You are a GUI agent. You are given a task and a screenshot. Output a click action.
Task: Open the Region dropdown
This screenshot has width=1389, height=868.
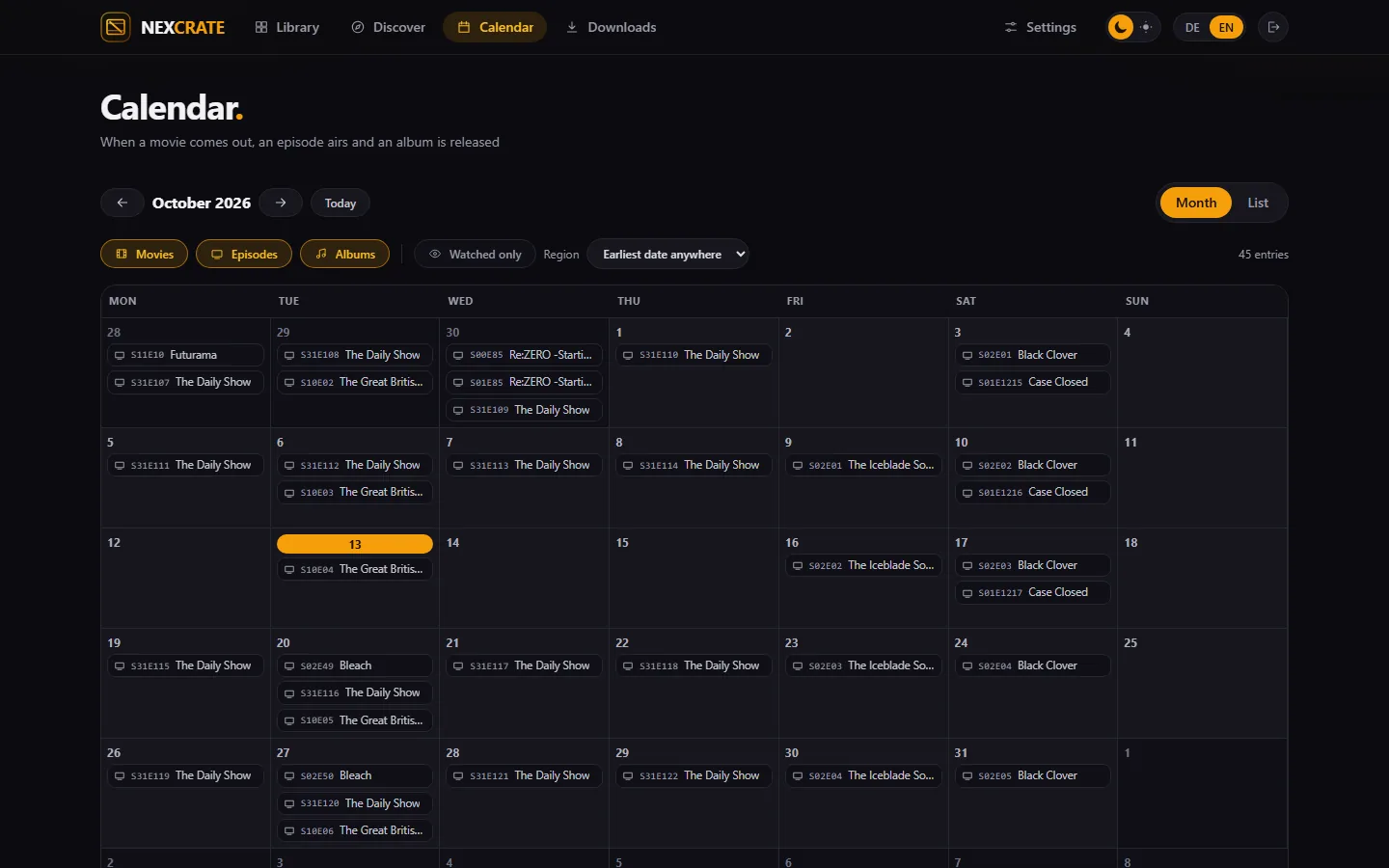(667, 254)
